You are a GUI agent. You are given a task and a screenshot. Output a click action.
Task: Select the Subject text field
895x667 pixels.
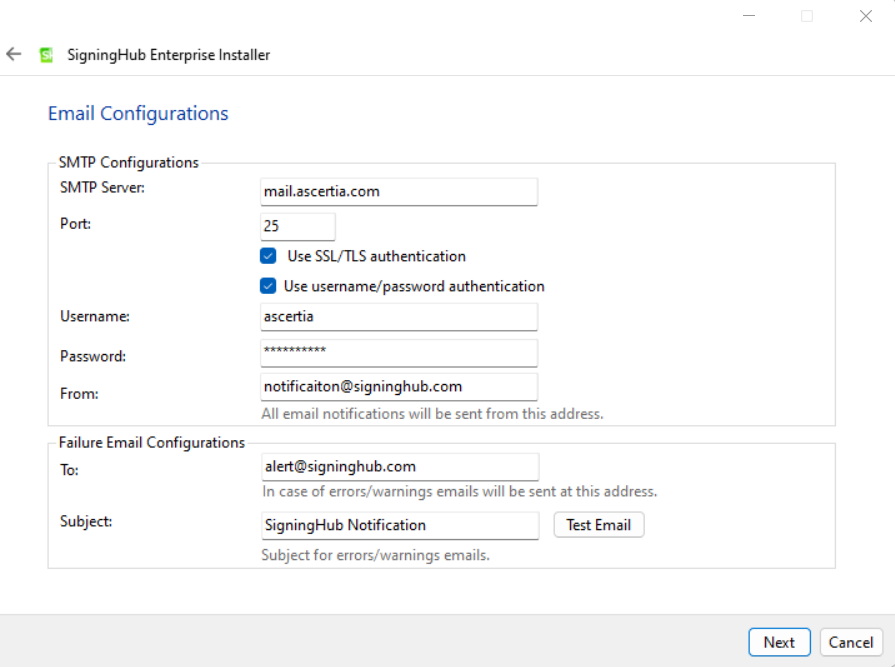pyautogui.click(x=400, y=525)
